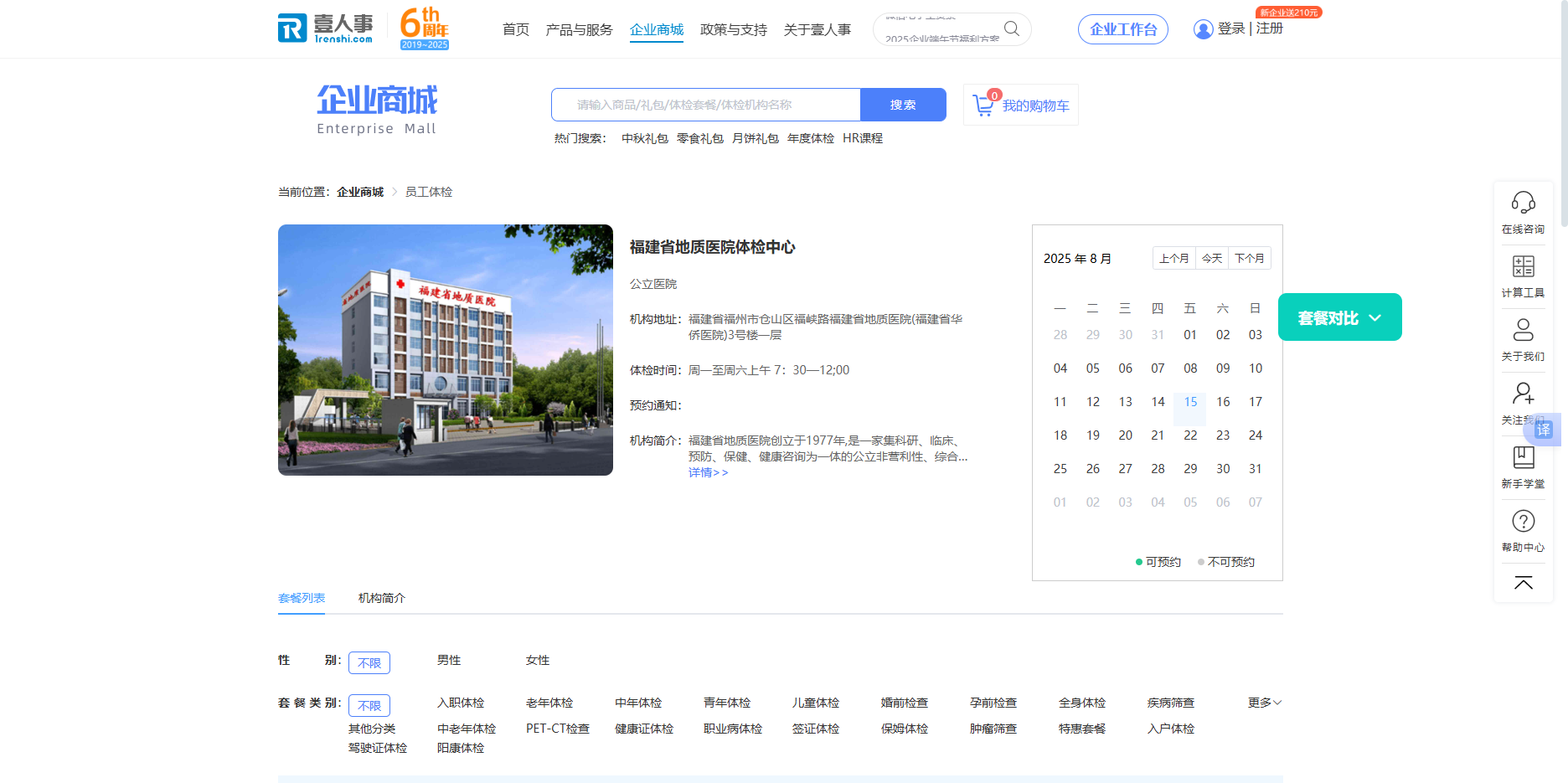Select 驾驶证体检 package category
The image size is (1568, 783).
click(x=378, y=748)
